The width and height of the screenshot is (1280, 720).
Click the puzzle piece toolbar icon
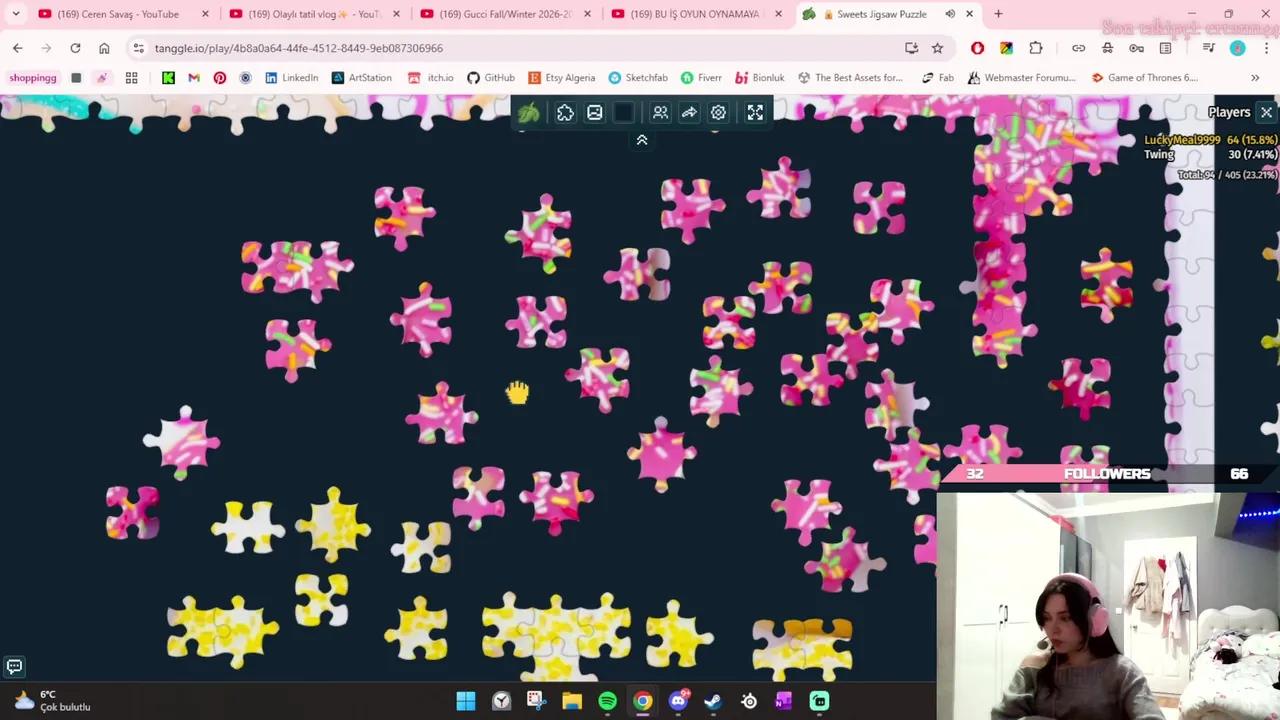coord(565,113)
